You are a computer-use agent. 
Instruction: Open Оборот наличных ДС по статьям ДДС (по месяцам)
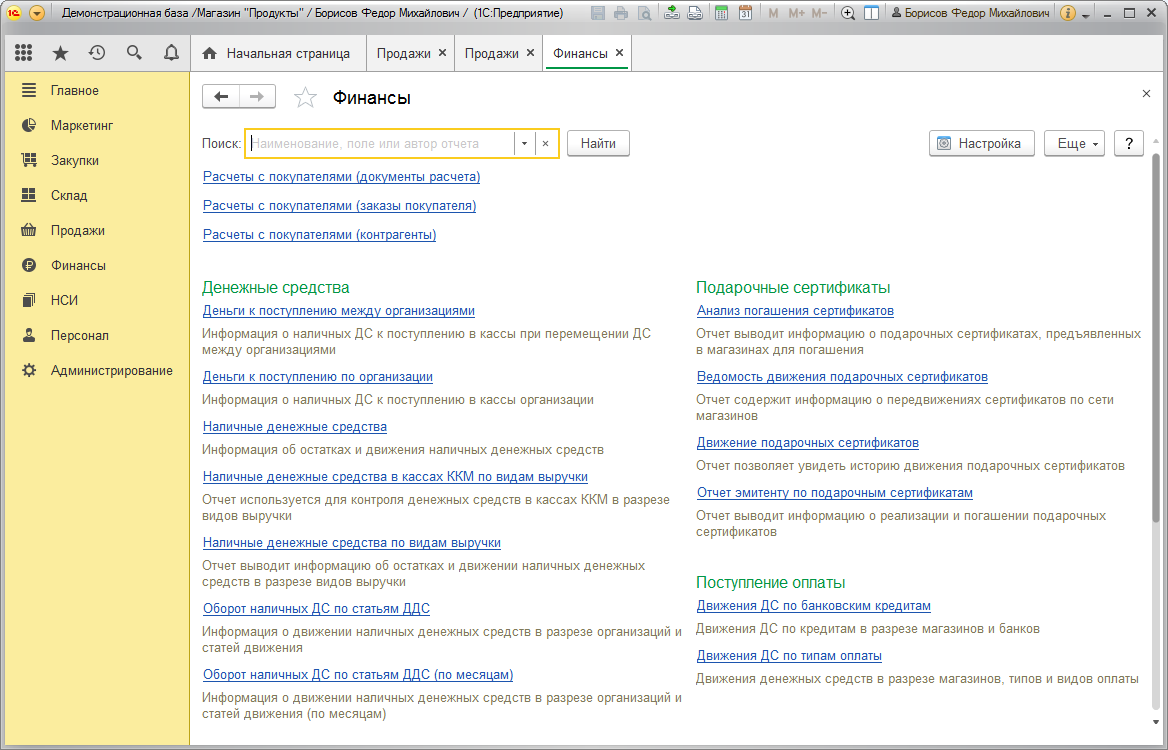(358, 675)
